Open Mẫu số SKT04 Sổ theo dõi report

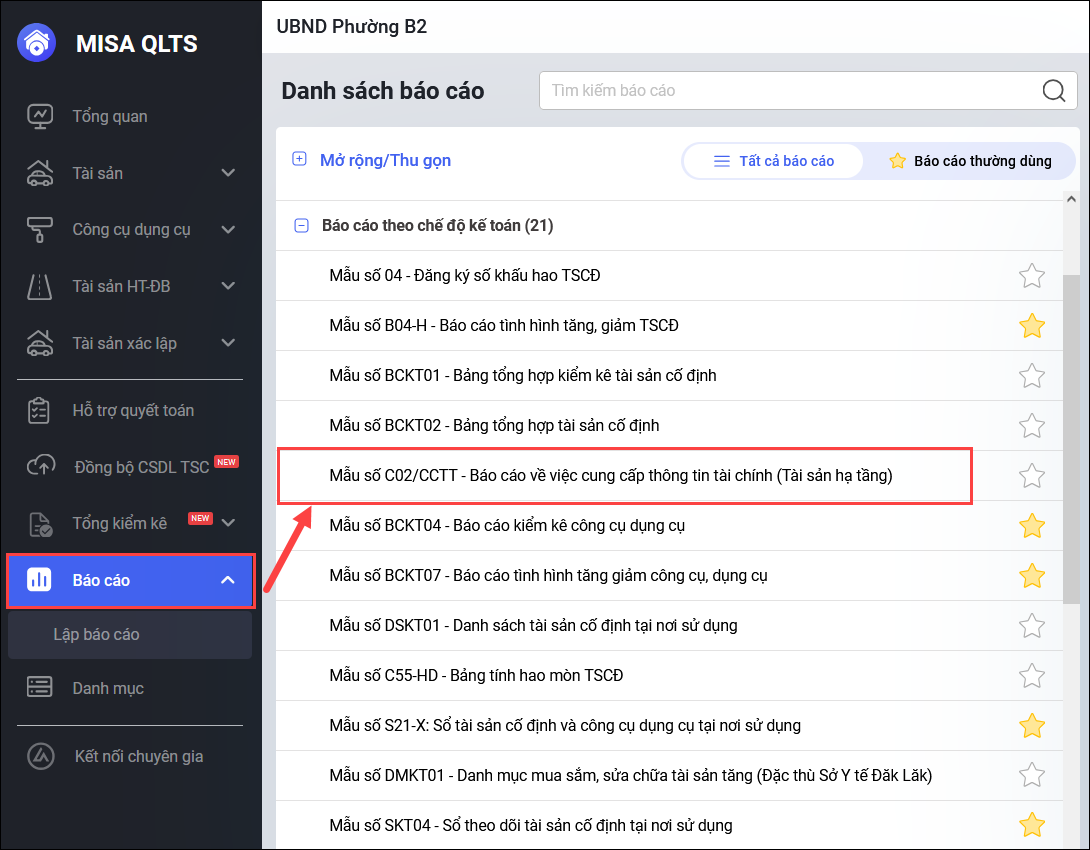pos(531,826)
